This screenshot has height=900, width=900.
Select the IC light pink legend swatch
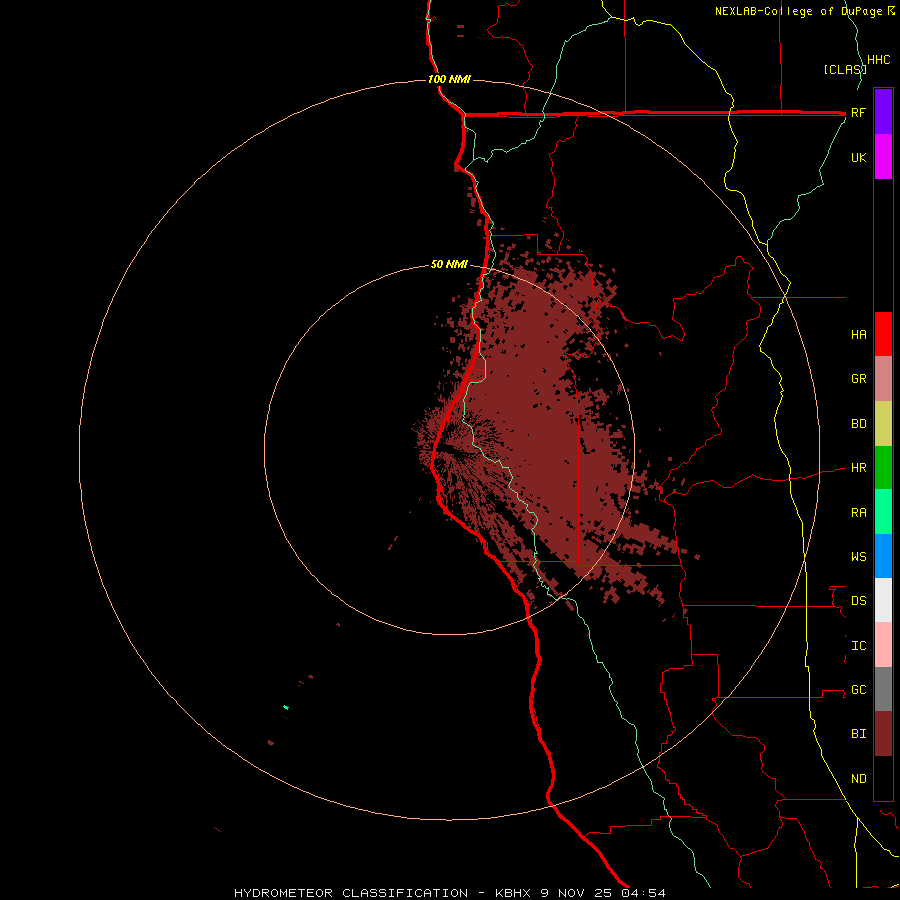click(883, 645)
